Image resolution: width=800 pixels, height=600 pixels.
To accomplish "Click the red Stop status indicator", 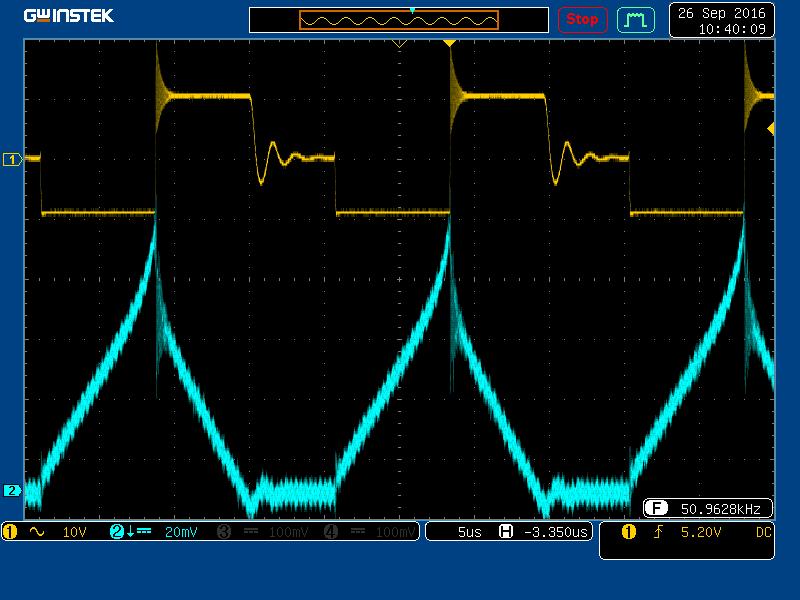I will [x=581, y=19].
